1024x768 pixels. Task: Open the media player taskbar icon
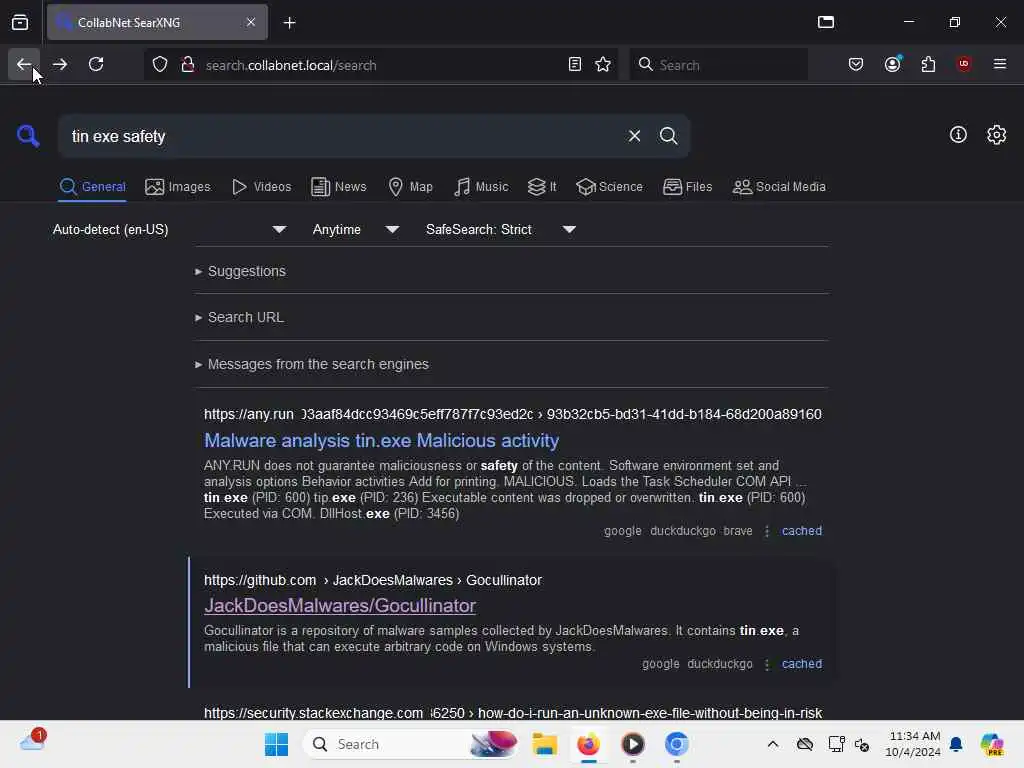pos(632,744)
